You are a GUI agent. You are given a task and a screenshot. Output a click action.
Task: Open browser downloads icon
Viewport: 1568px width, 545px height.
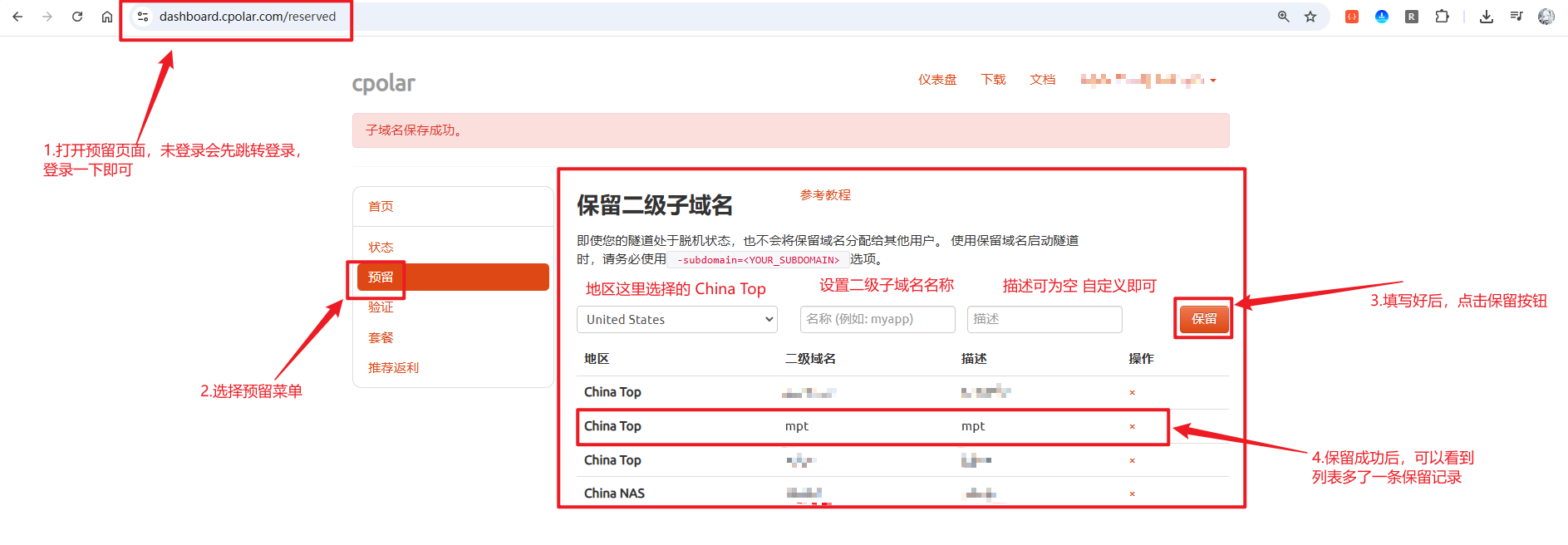tap(1487, 17)
